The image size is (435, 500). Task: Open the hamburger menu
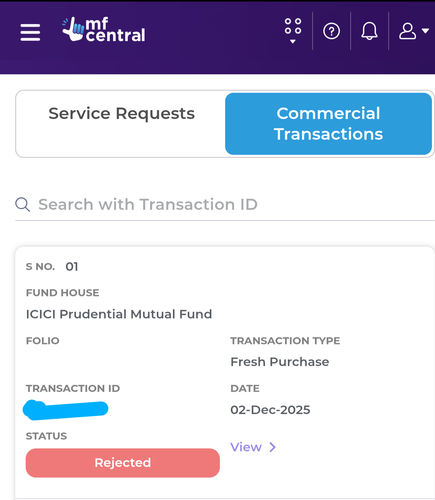(x=30, y=32)
